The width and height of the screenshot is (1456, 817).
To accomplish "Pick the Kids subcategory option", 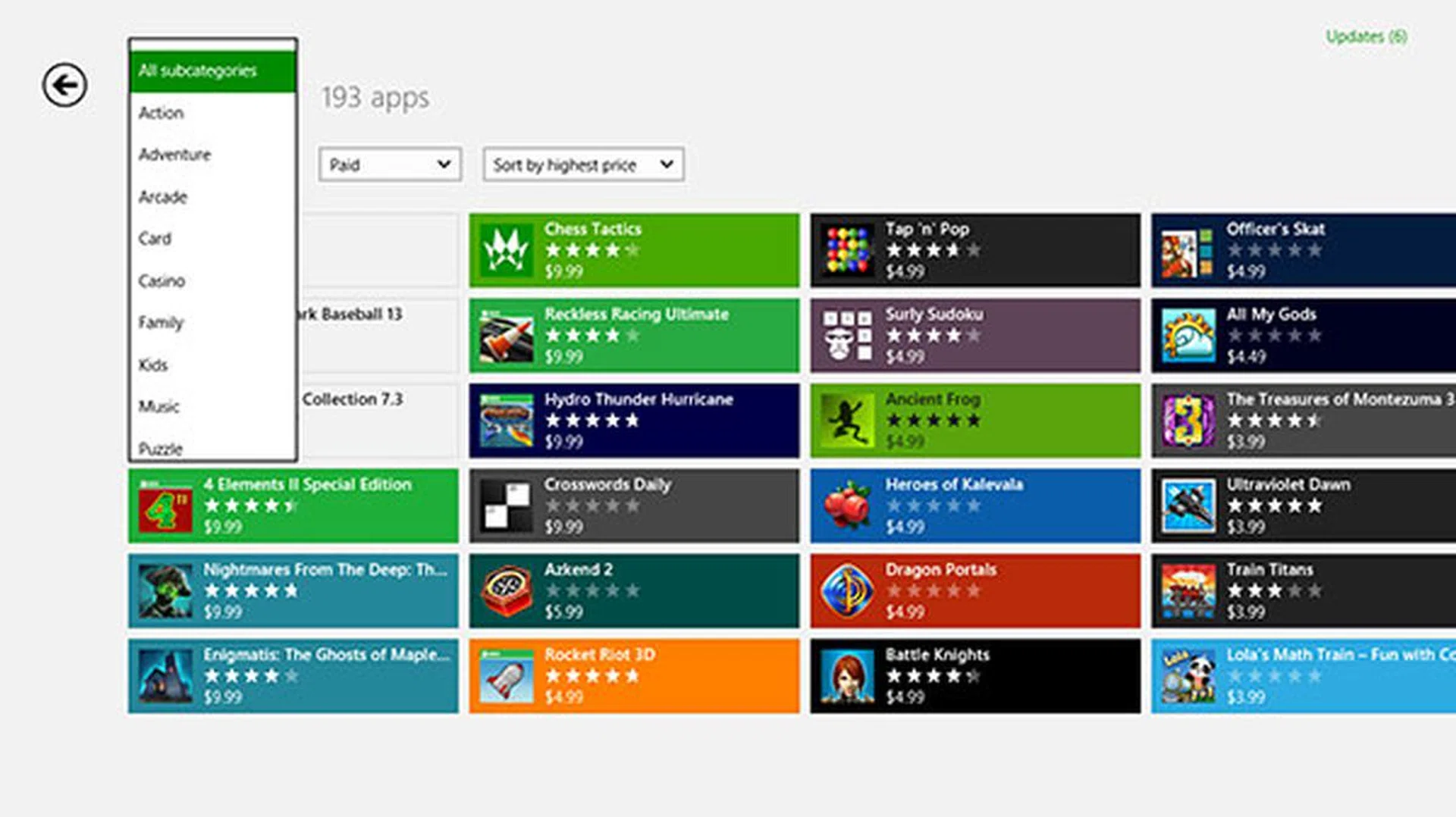I will point(153,365).
